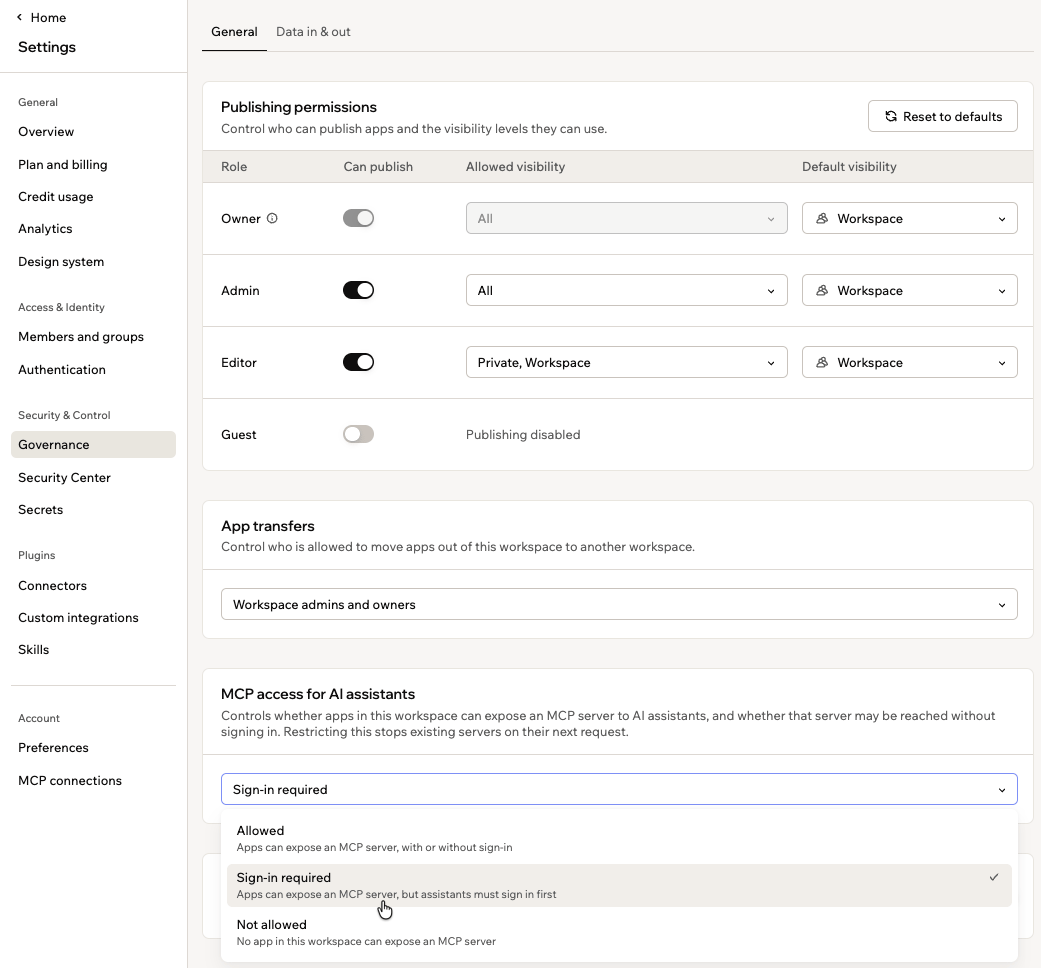Click the Can publish column header
The width and height of the screenshot is (1041, 968).
point(378,167)
